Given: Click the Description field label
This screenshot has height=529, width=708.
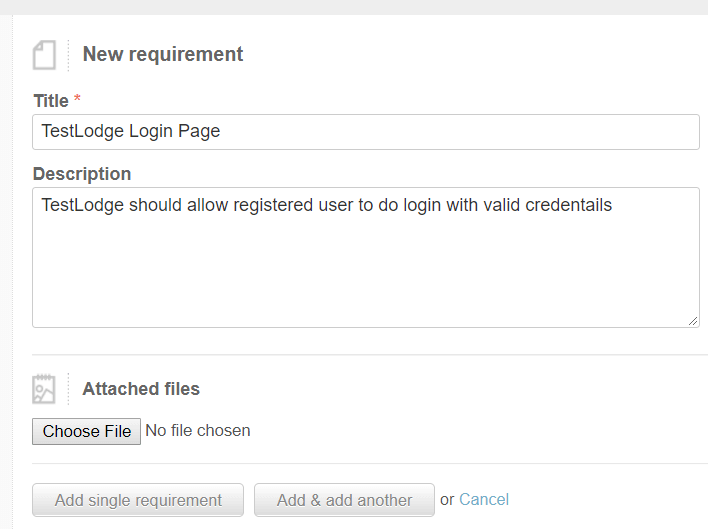Looking at the screenshot, I should tap(82, 174).
